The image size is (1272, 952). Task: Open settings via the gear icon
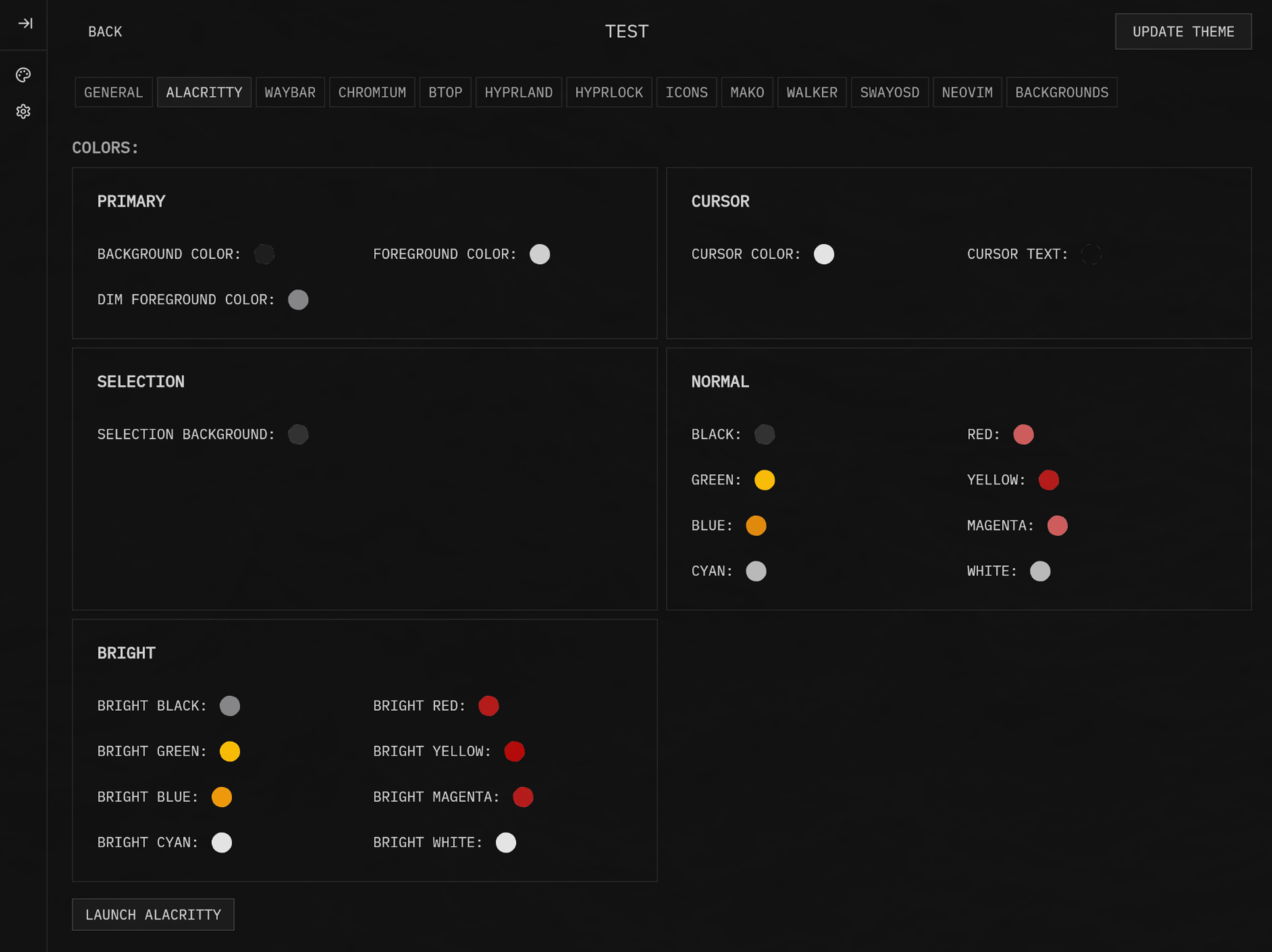coord(24,111)
